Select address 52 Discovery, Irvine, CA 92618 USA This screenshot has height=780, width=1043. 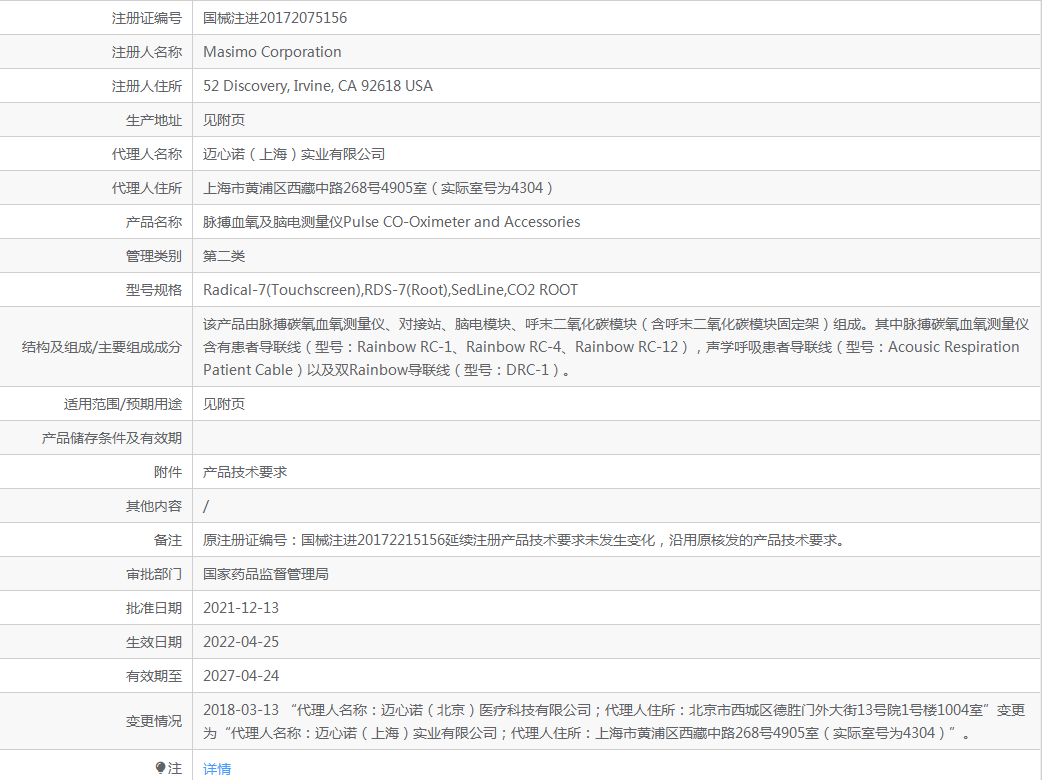318,86
